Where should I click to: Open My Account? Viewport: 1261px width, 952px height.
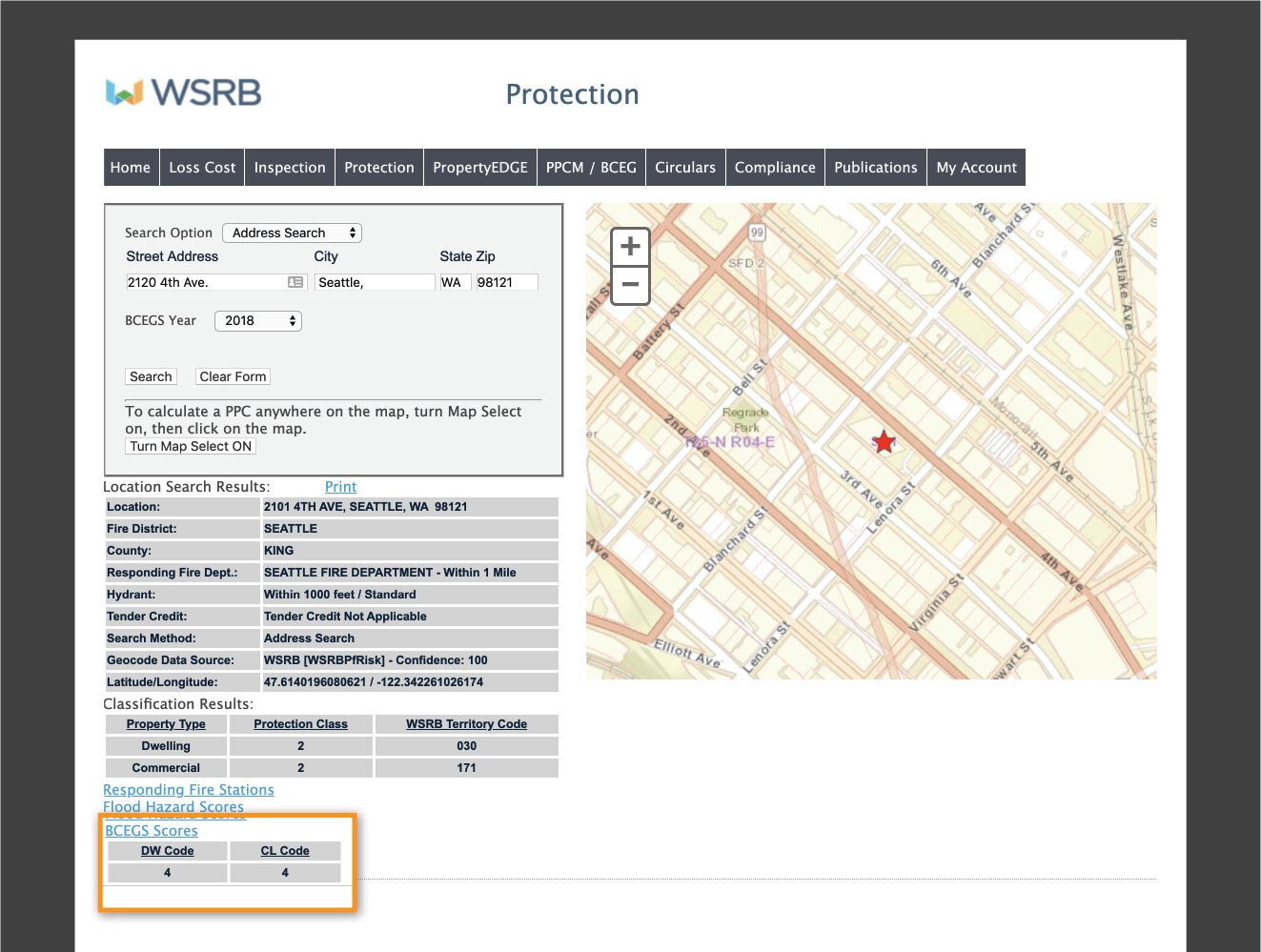point(976,167)
